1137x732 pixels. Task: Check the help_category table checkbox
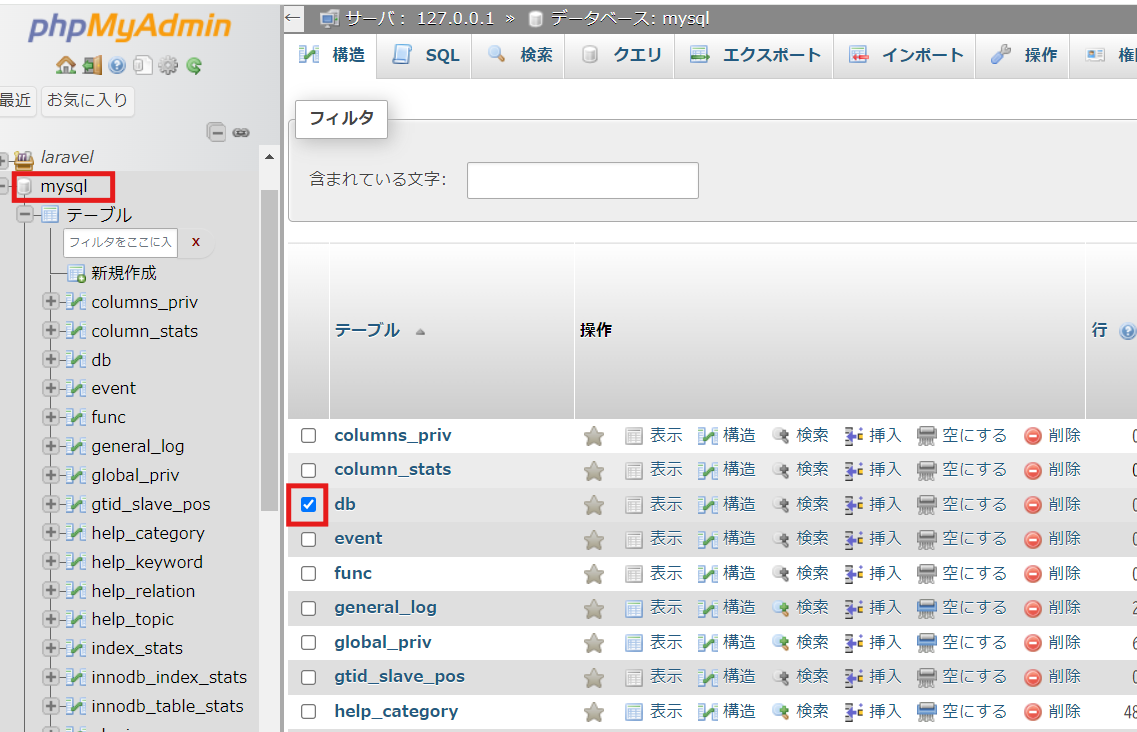click(309, 711)
